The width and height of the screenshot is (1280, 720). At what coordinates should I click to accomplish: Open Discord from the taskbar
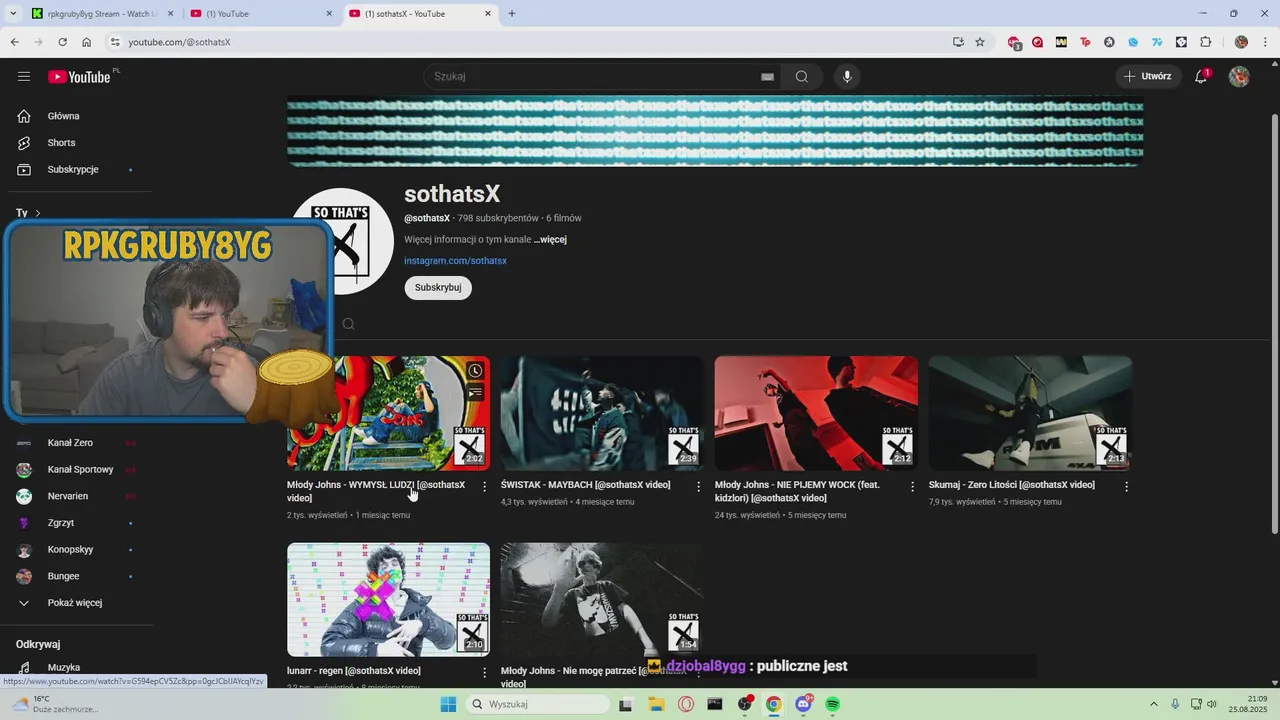(x=803, y=704)
